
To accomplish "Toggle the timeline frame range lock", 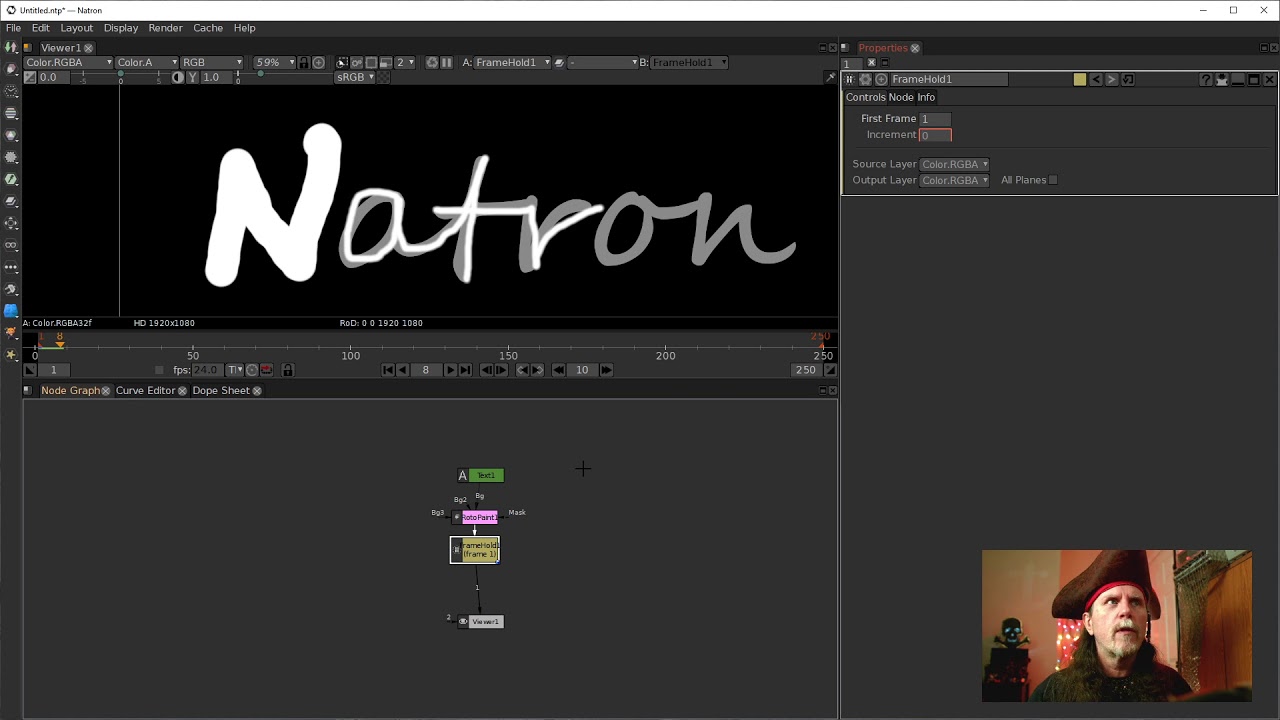I will (287, 370).
